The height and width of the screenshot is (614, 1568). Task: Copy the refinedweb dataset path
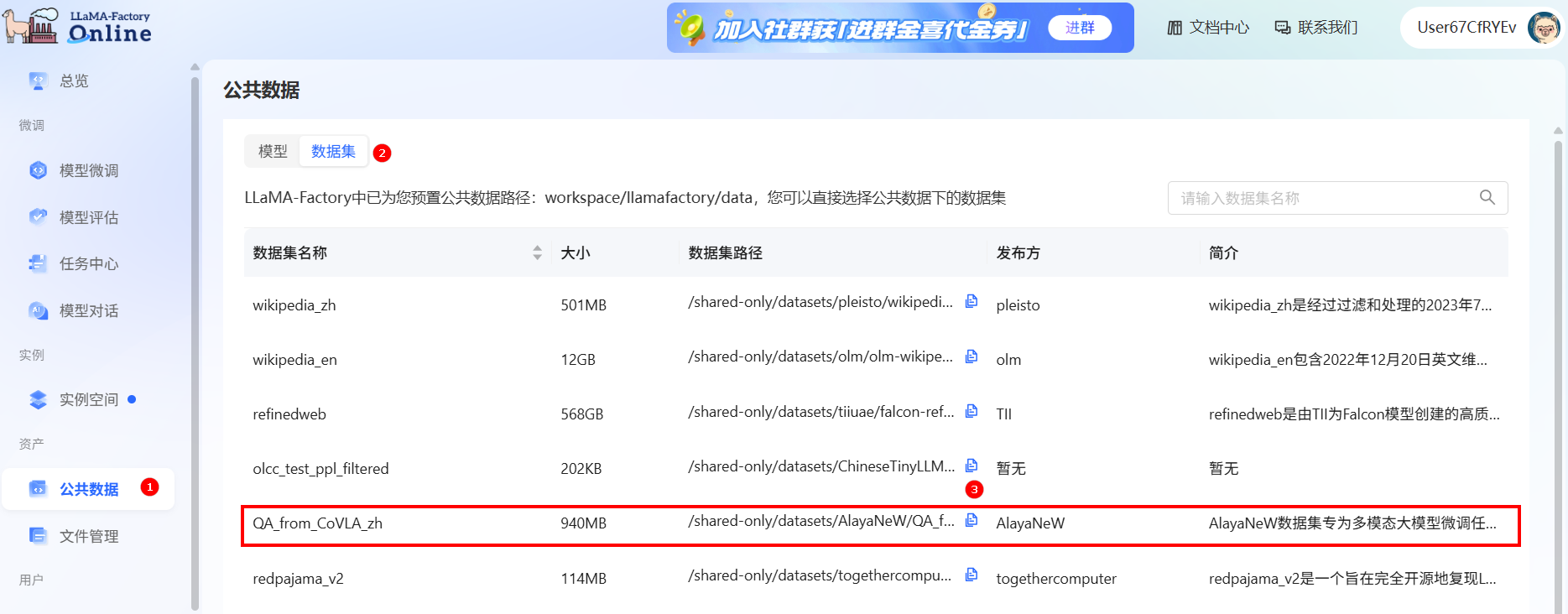[972, 411]
